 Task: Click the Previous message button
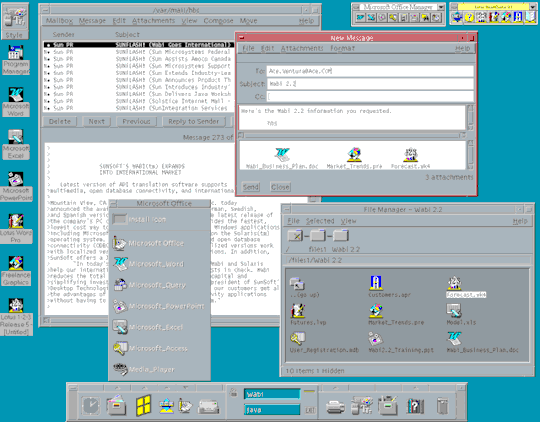click(x=136, y=121)
